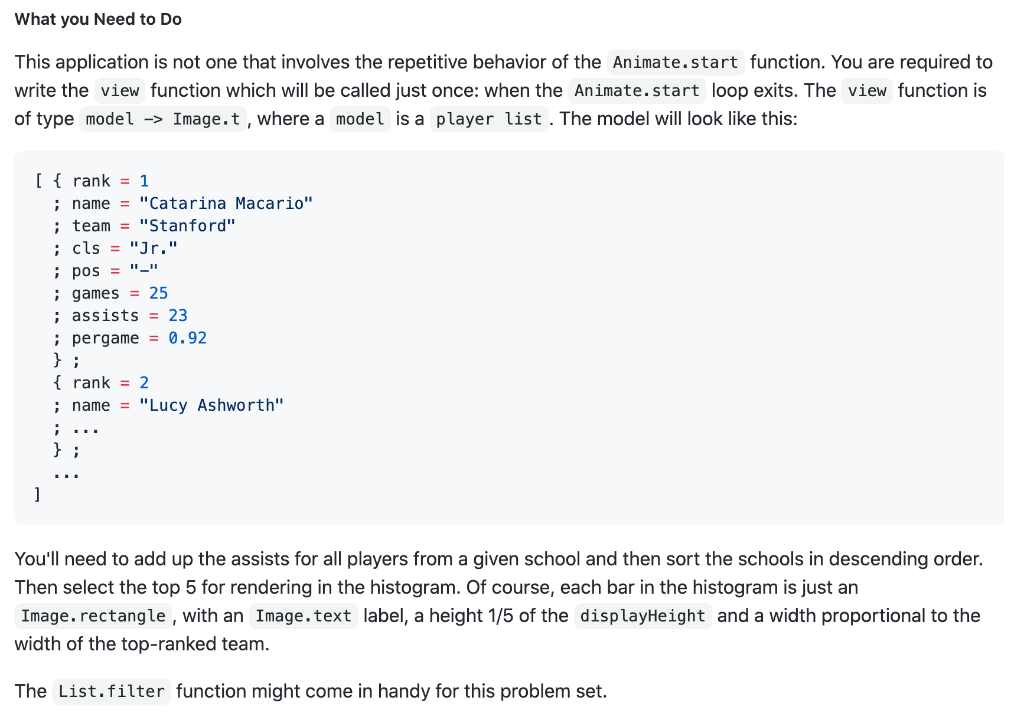Click the first 'view' inline code
Image resolution: width=1024 pixels, height=720 pixels.
pyautogui.click(x=120, y=91)
